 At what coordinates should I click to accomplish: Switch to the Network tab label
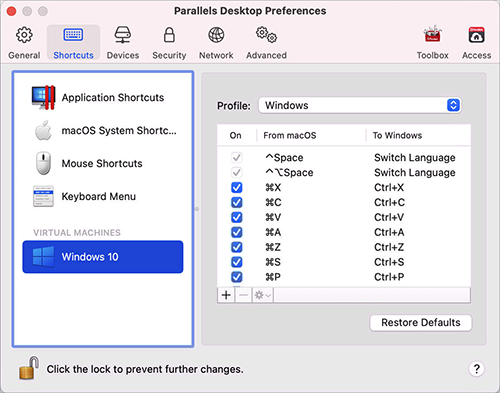pos(216,55)
